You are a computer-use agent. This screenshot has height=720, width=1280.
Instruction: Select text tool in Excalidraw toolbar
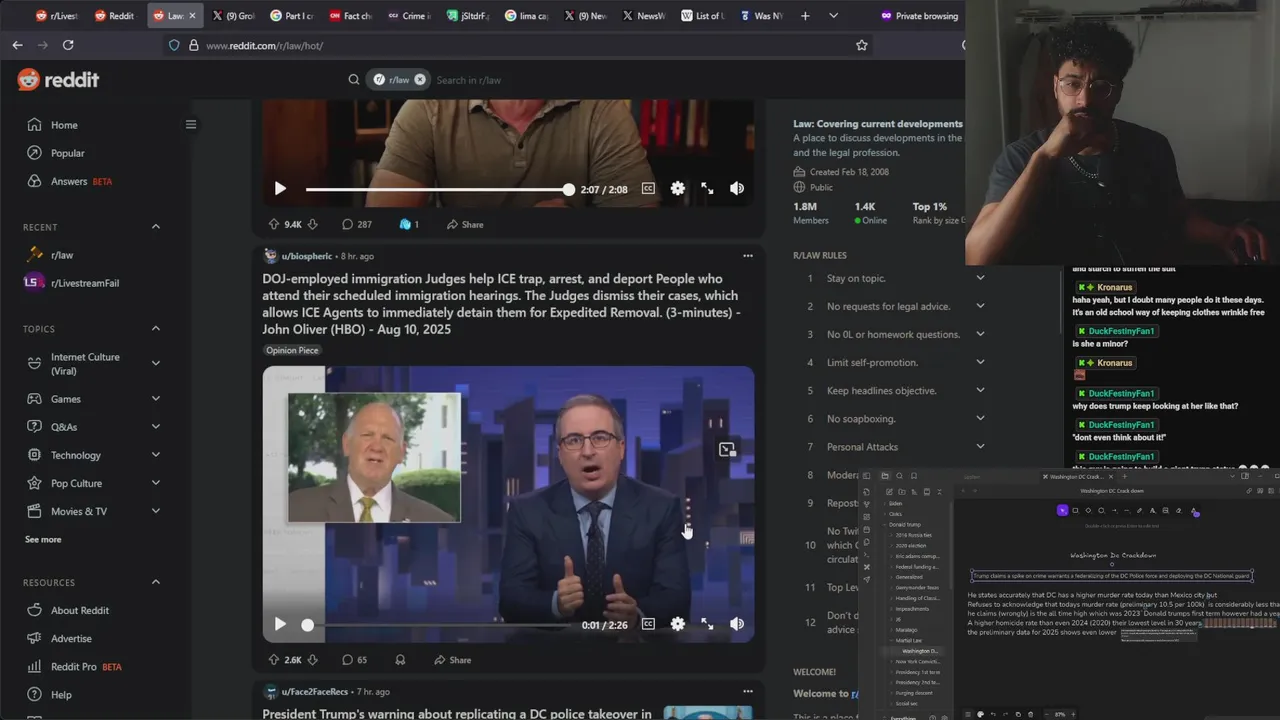pos(1152,511)
